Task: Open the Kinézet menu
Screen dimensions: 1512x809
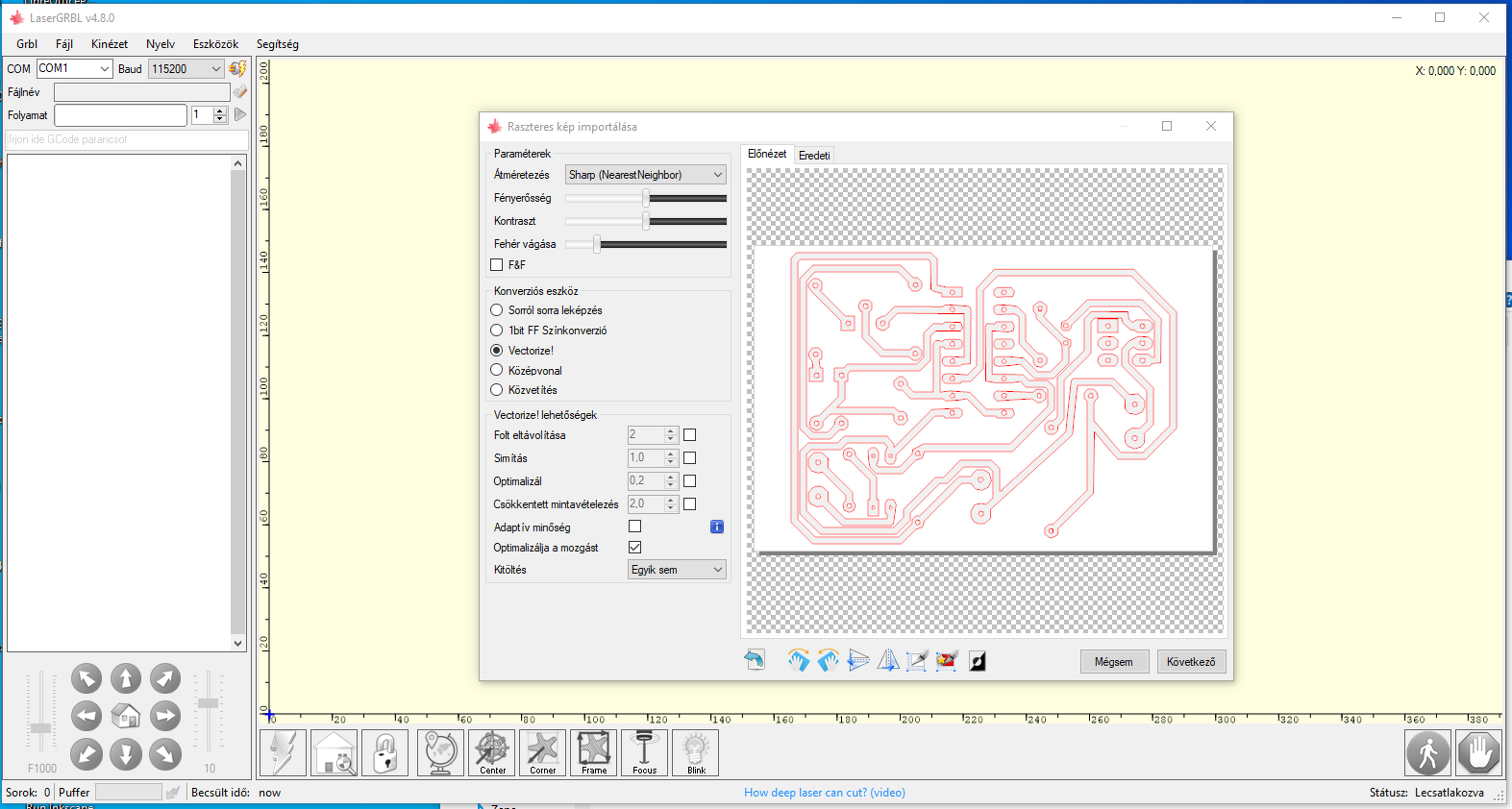Action: point(110,44)
